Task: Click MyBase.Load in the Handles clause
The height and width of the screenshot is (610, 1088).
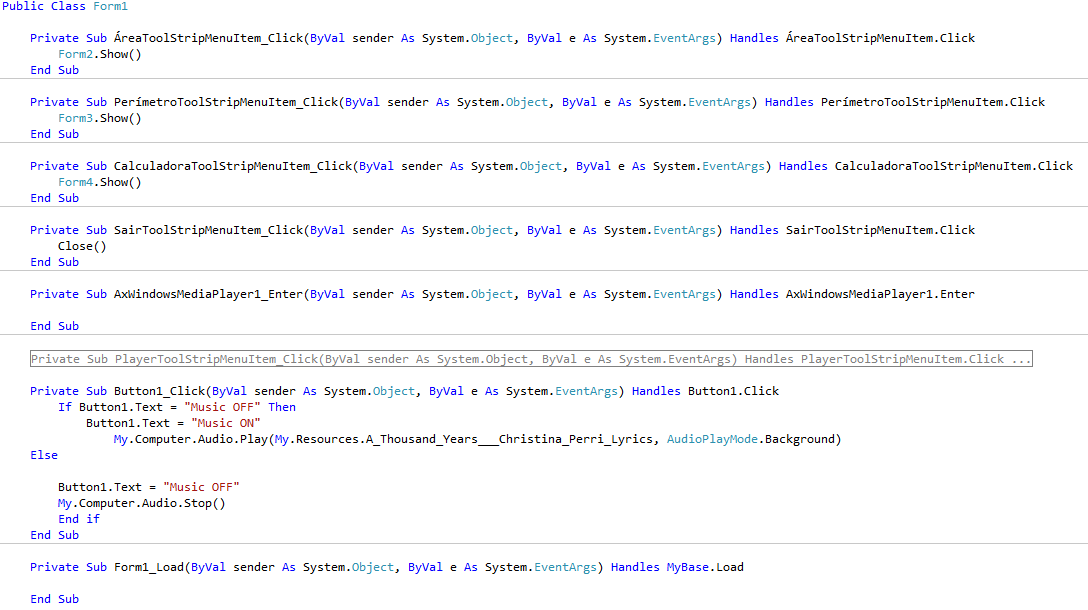Action: [705, 567]
